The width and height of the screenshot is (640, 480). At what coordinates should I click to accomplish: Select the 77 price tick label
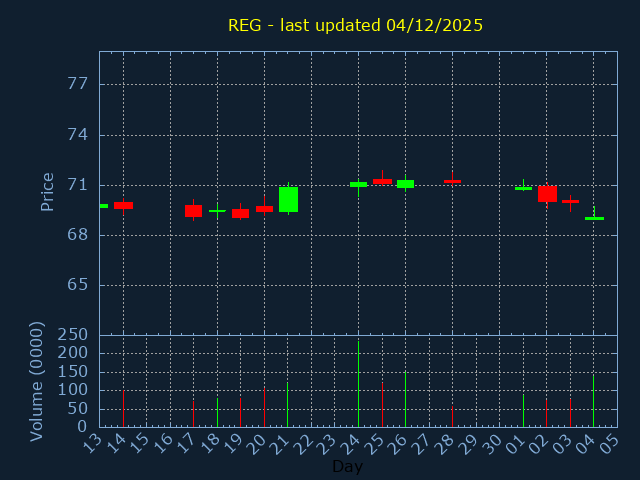coord(77,85)
